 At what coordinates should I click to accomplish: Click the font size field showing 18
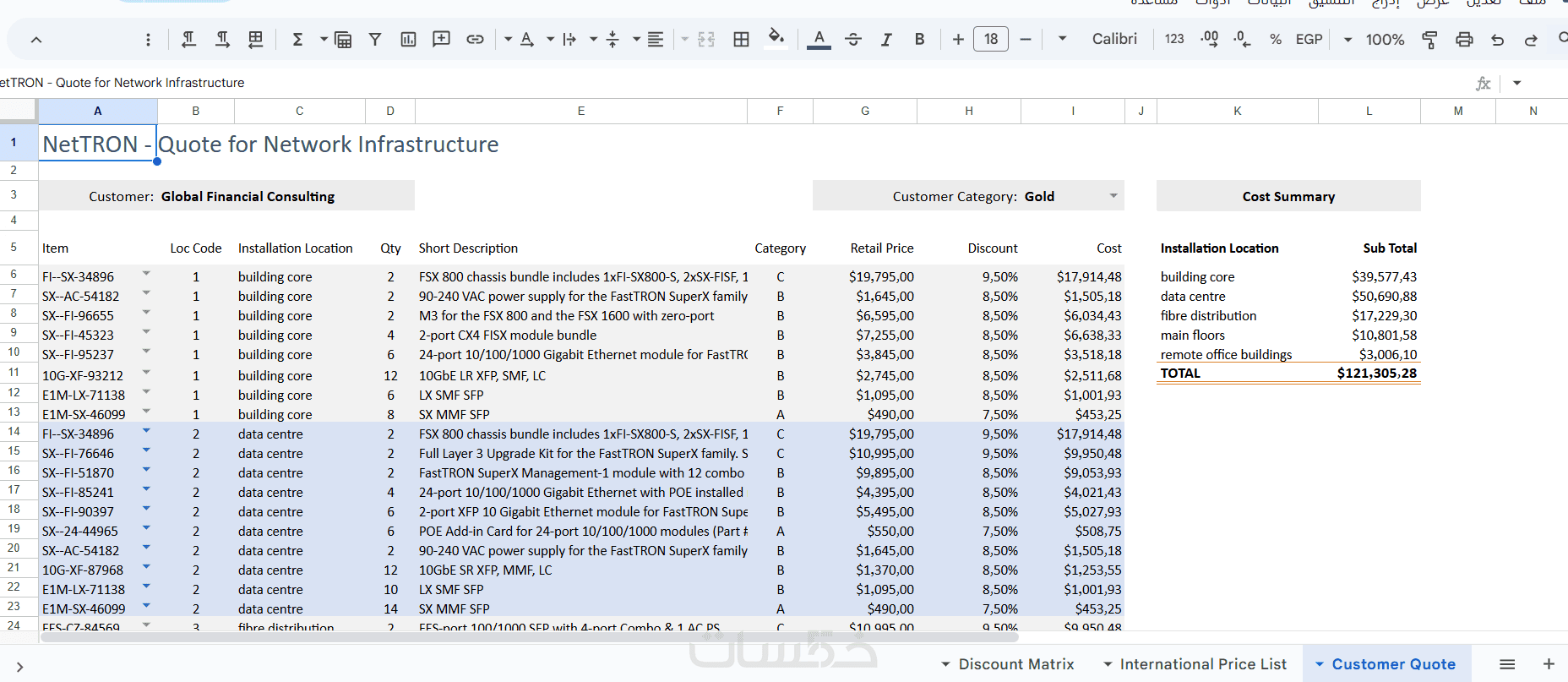[x=991, y=39]
